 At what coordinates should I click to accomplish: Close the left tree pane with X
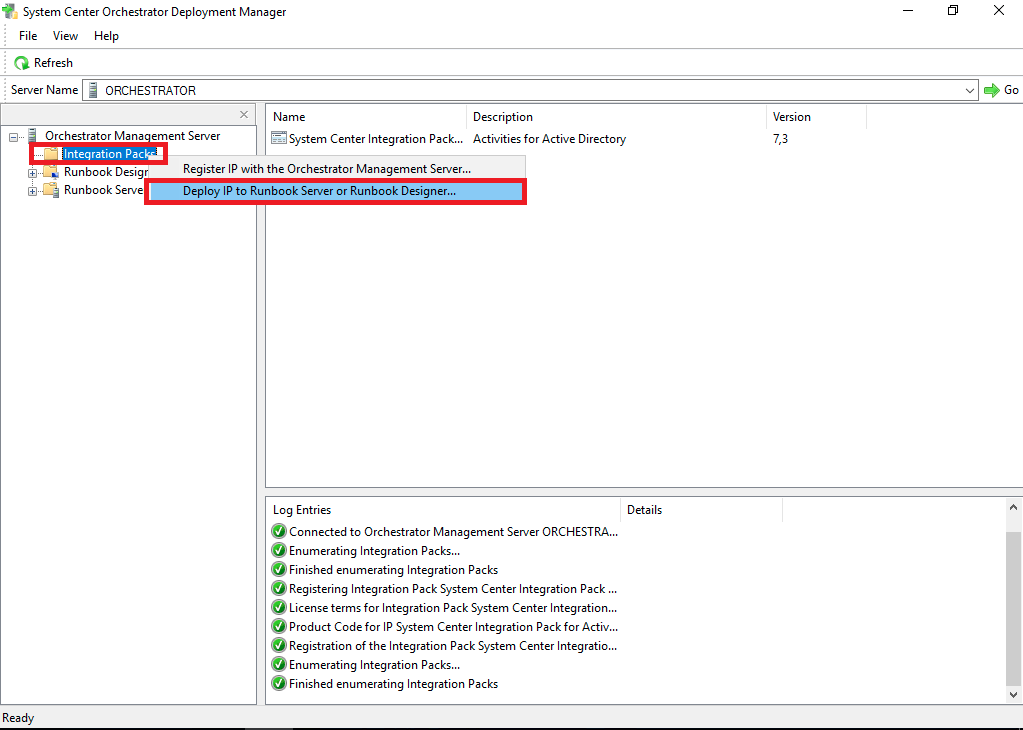244,115
